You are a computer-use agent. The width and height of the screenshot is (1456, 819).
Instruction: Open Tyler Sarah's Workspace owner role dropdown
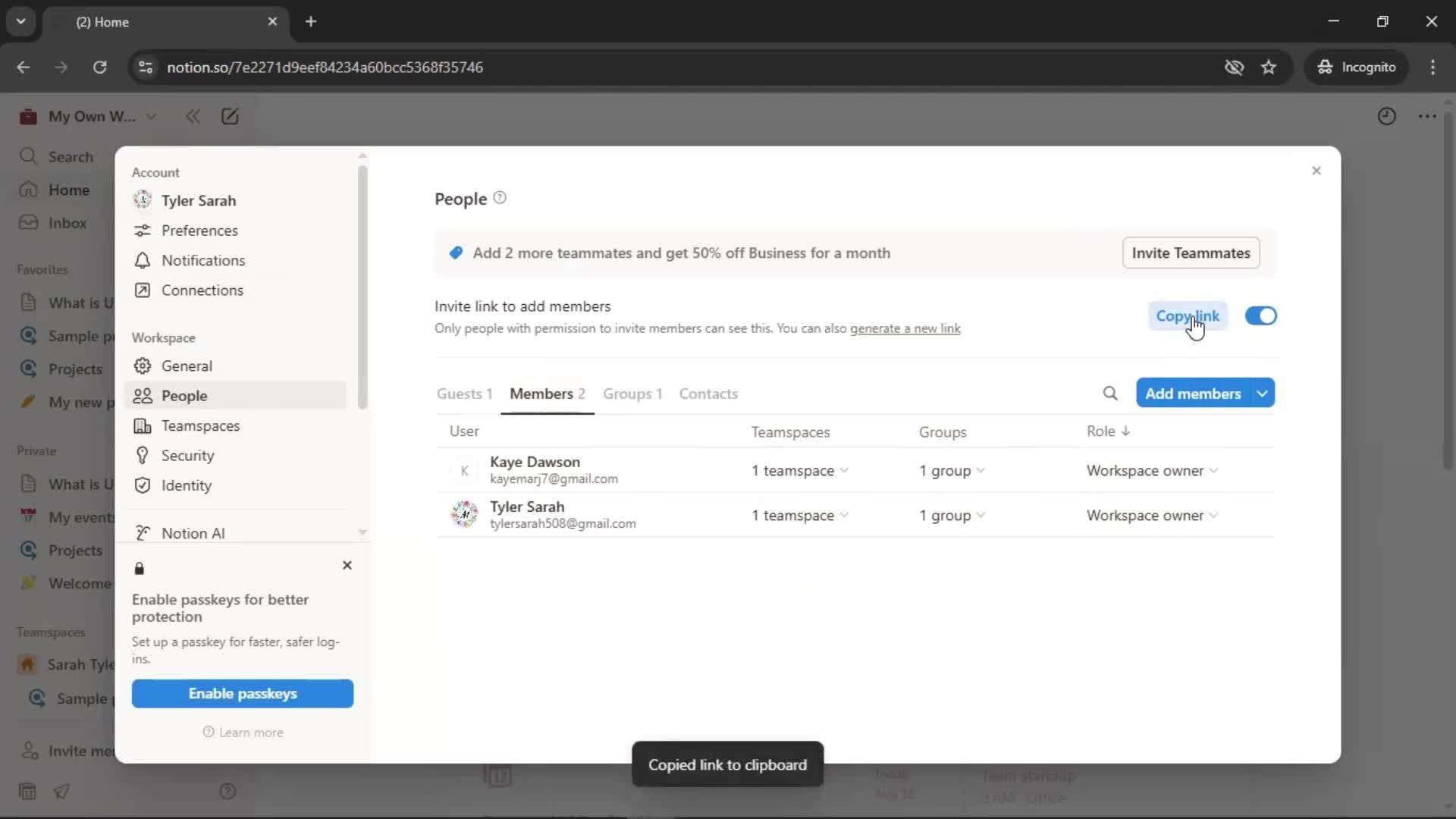pos(1152,515)
